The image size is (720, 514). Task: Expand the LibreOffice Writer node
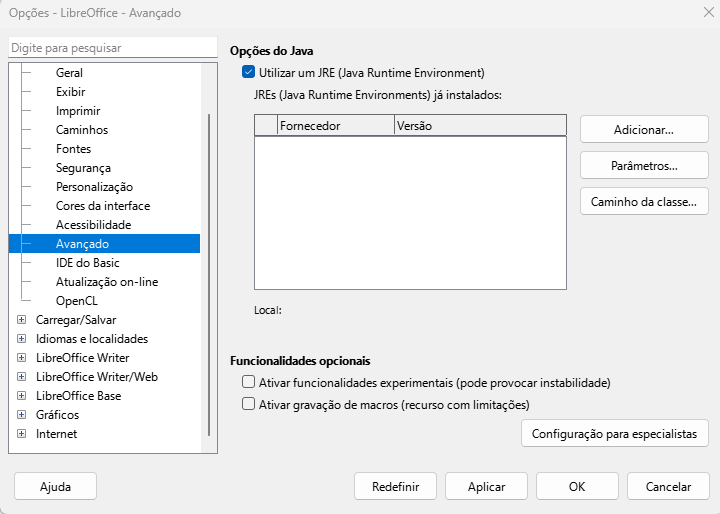22,357
